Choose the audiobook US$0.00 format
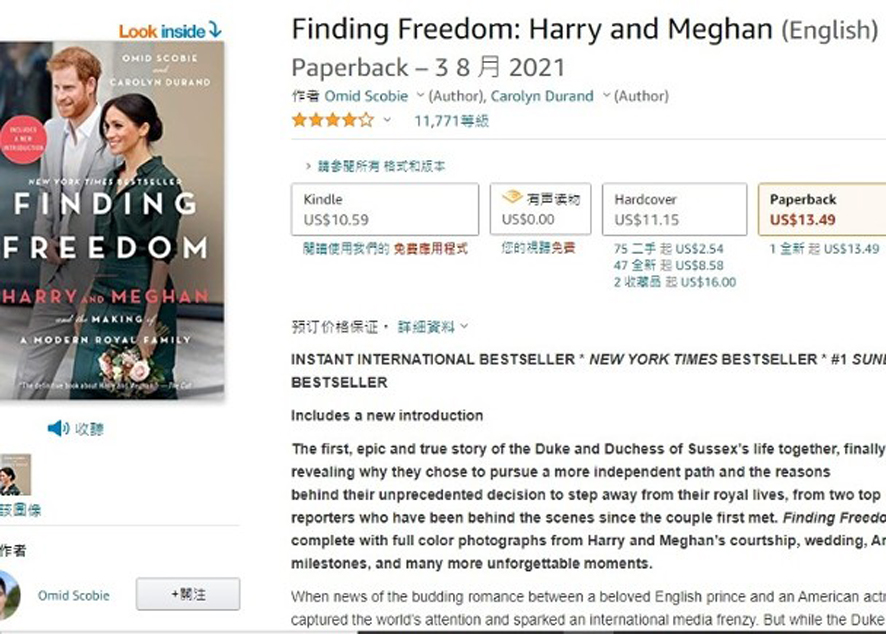 click(x=540, y=209)
